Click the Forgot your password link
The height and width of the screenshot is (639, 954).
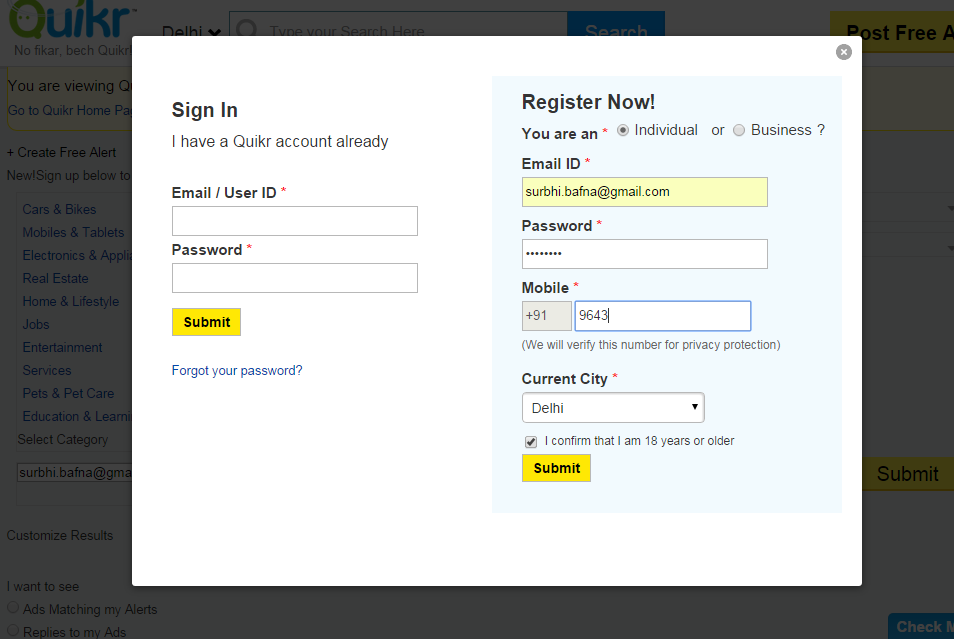[237, 371]
